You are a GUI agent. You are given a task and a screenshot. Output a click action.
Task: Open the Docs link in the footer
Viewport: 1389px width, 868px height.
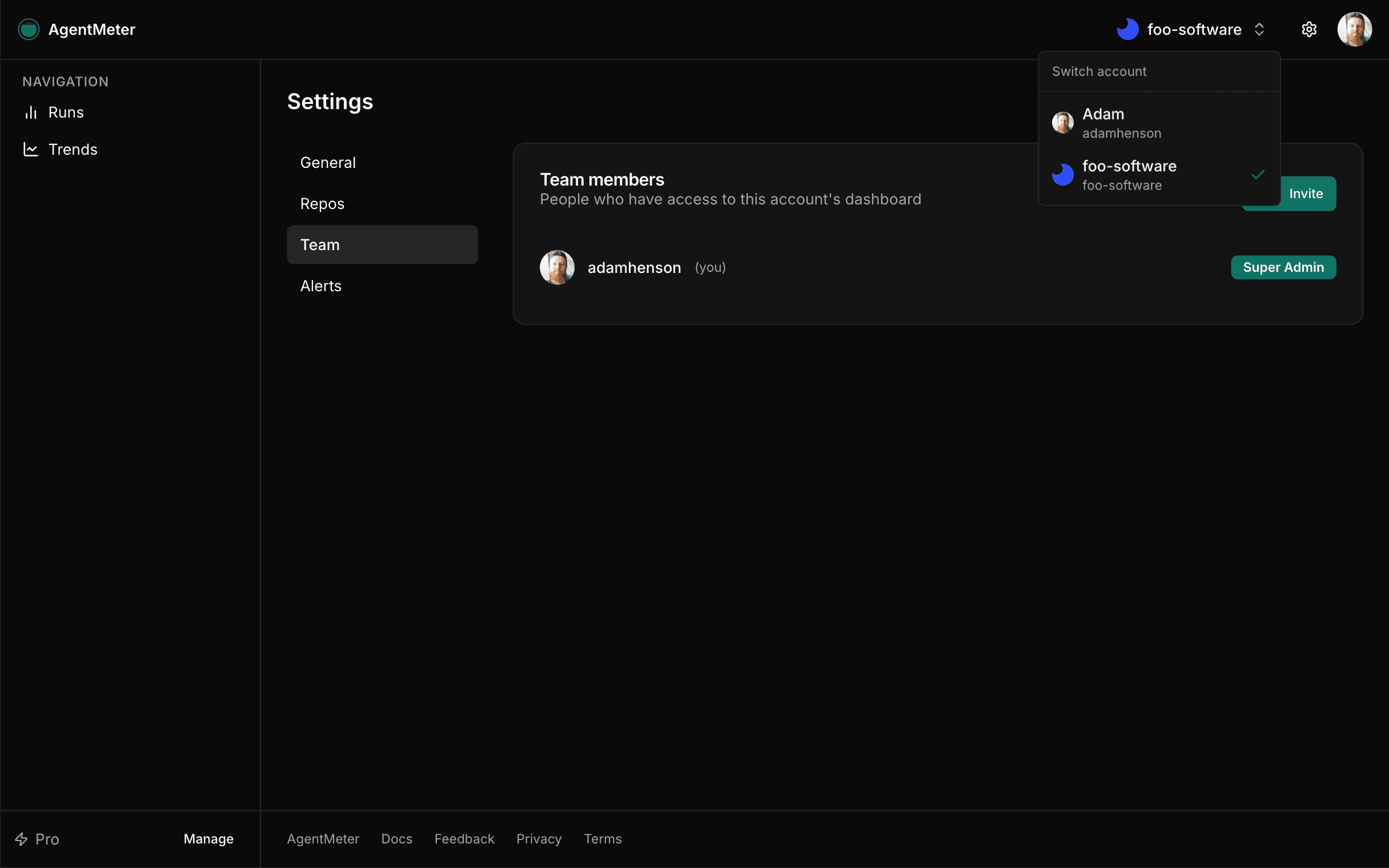396,839
